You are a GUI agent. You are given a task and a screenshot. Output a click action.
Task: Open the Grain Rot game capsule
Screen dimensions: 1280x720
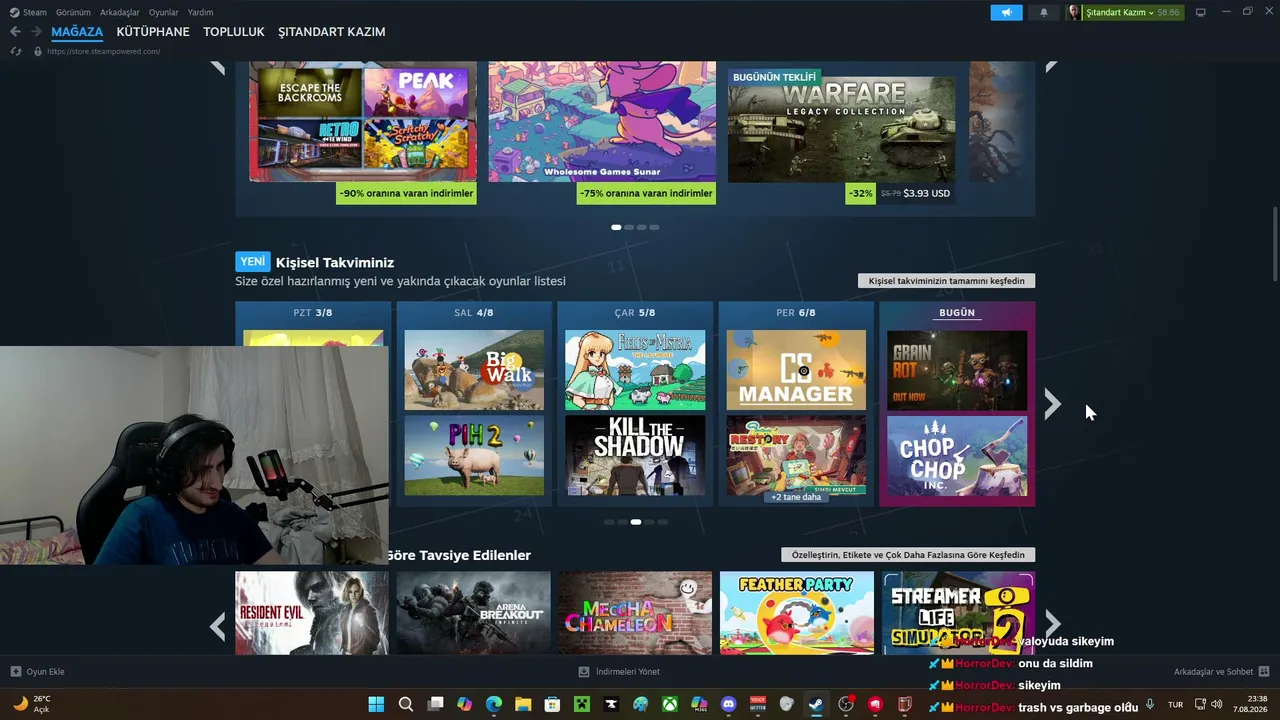pyautogui.click(x=957, y=370)
